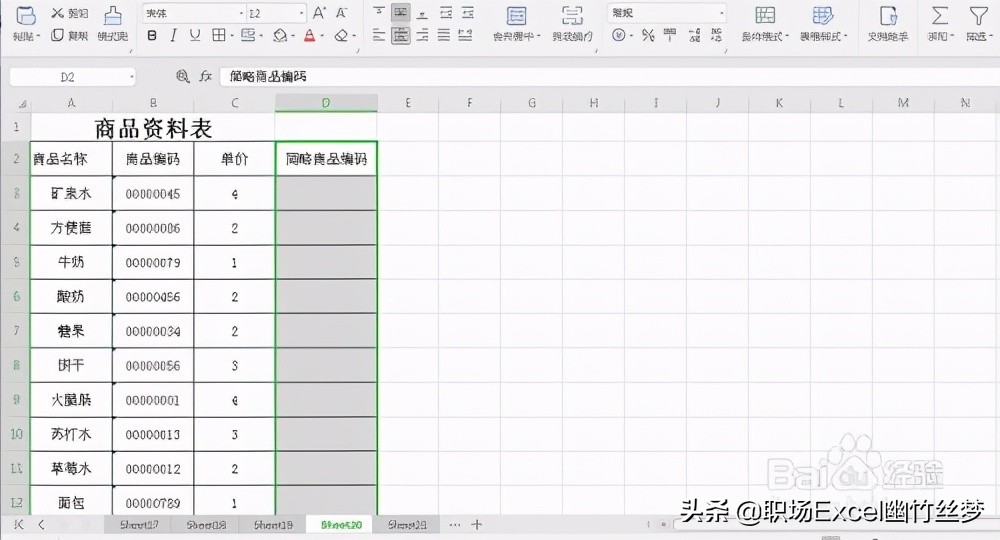Viewport: 1000px width, 540px height.
Task: Toggle italic formatting
Action: (173, 36)
